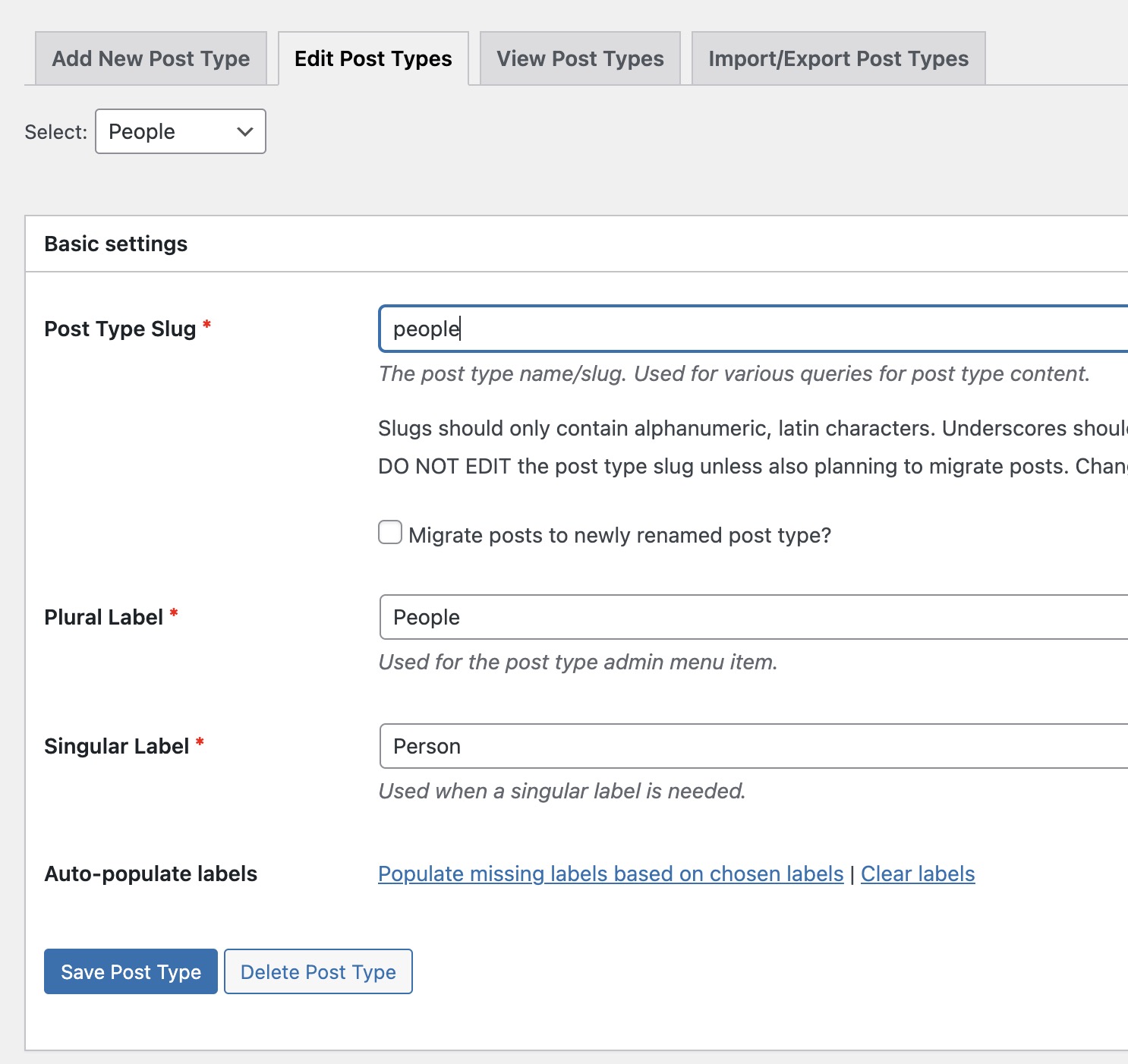Click the 'Select:' label beside the dropdown
This screenshot has height=1064, width=1128.
click(x=55, y=132)
